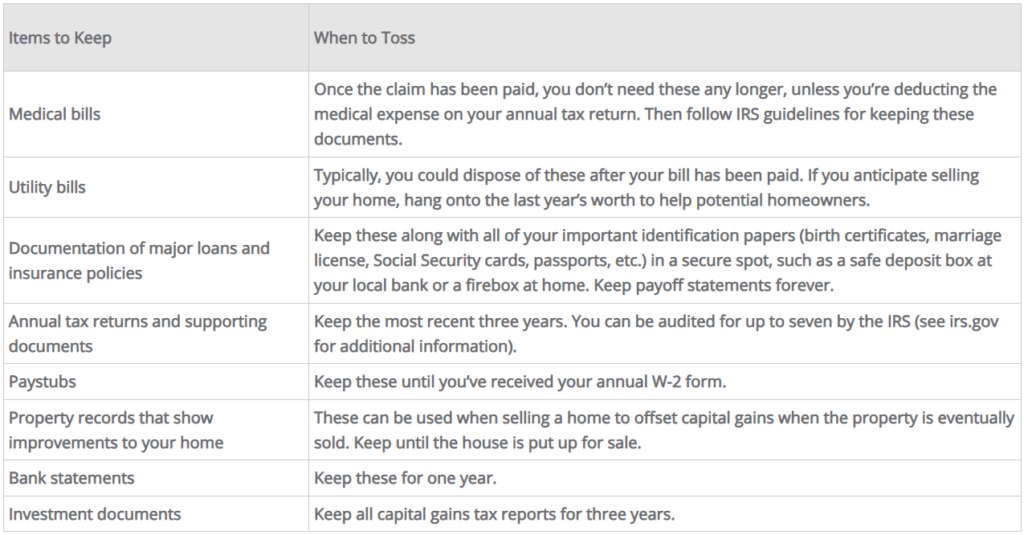Select the 'Bank statements' row label
Viewport: 1024px width, 535px height.
point(71,478)
